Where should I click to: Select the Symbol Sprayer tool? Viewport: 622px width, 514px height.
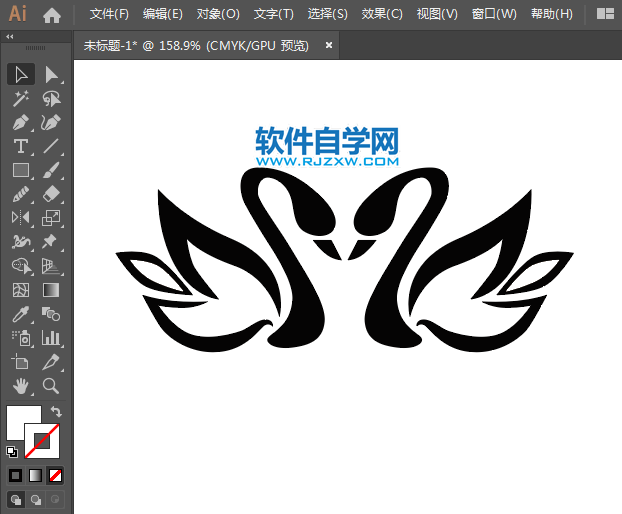21,338
